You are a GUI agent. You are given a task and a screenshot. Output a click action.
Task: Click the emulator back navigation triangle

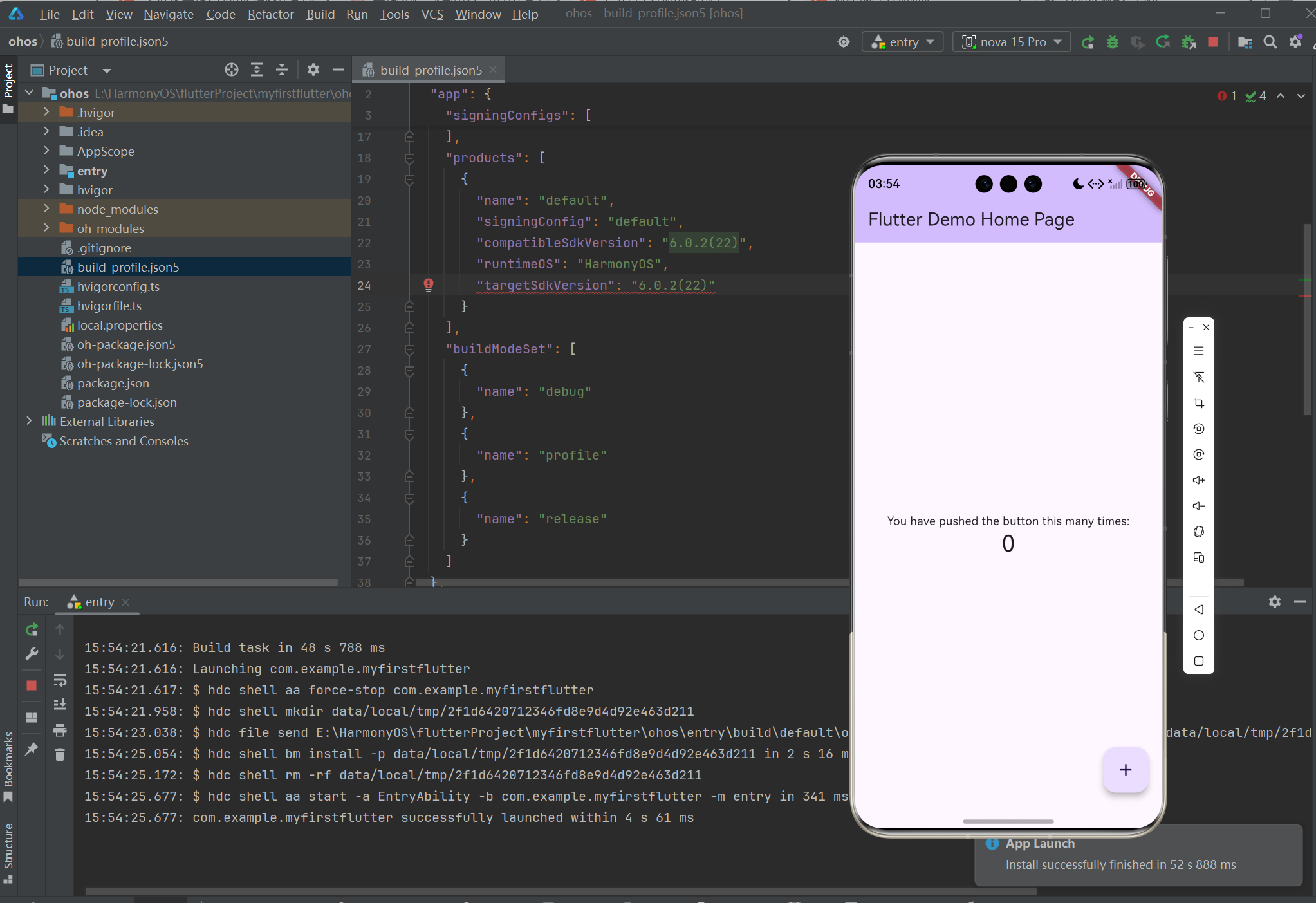1198,609
